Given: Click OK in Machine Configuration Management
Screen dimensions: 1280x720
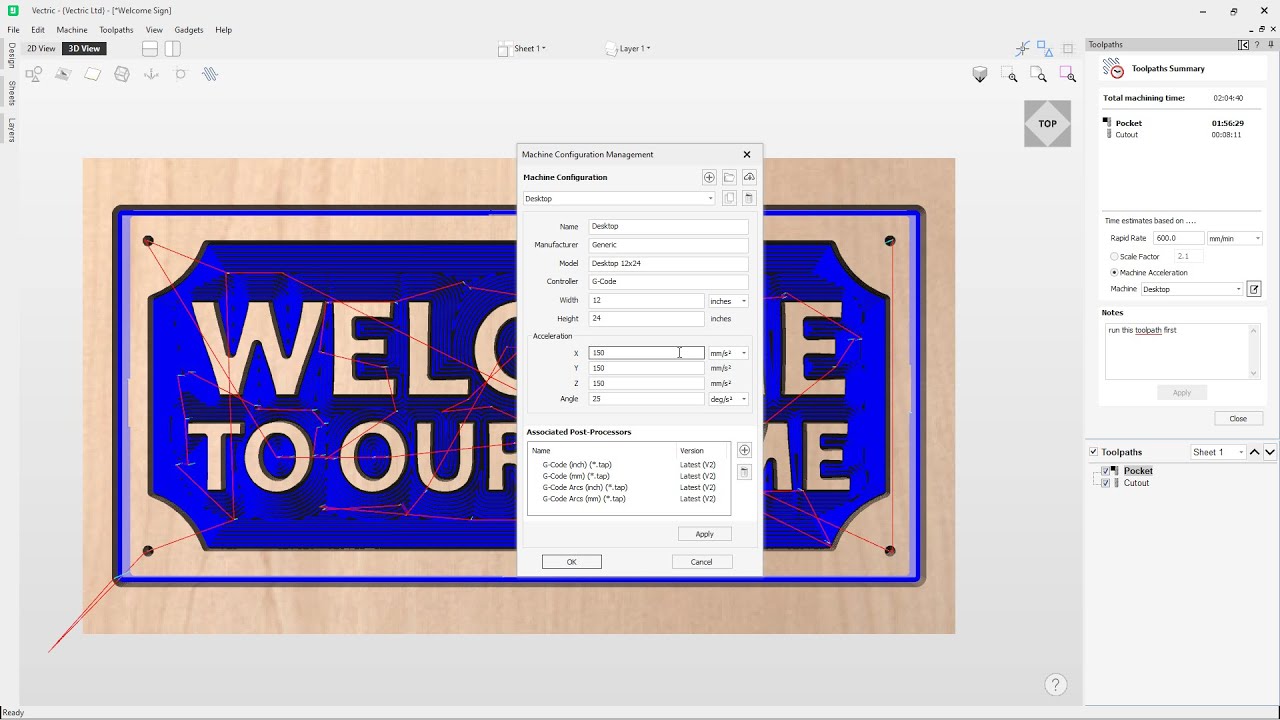Looking at the screenshot, I should click(x=572, y=562).
